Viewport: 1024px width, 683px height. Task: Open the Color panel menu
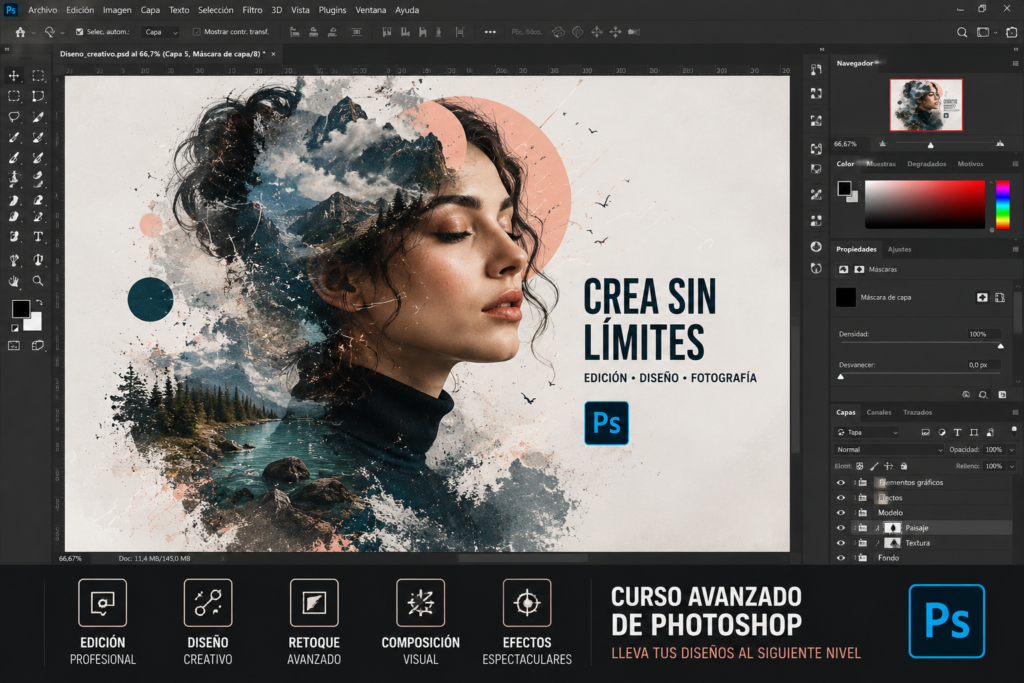point(1016,164)
